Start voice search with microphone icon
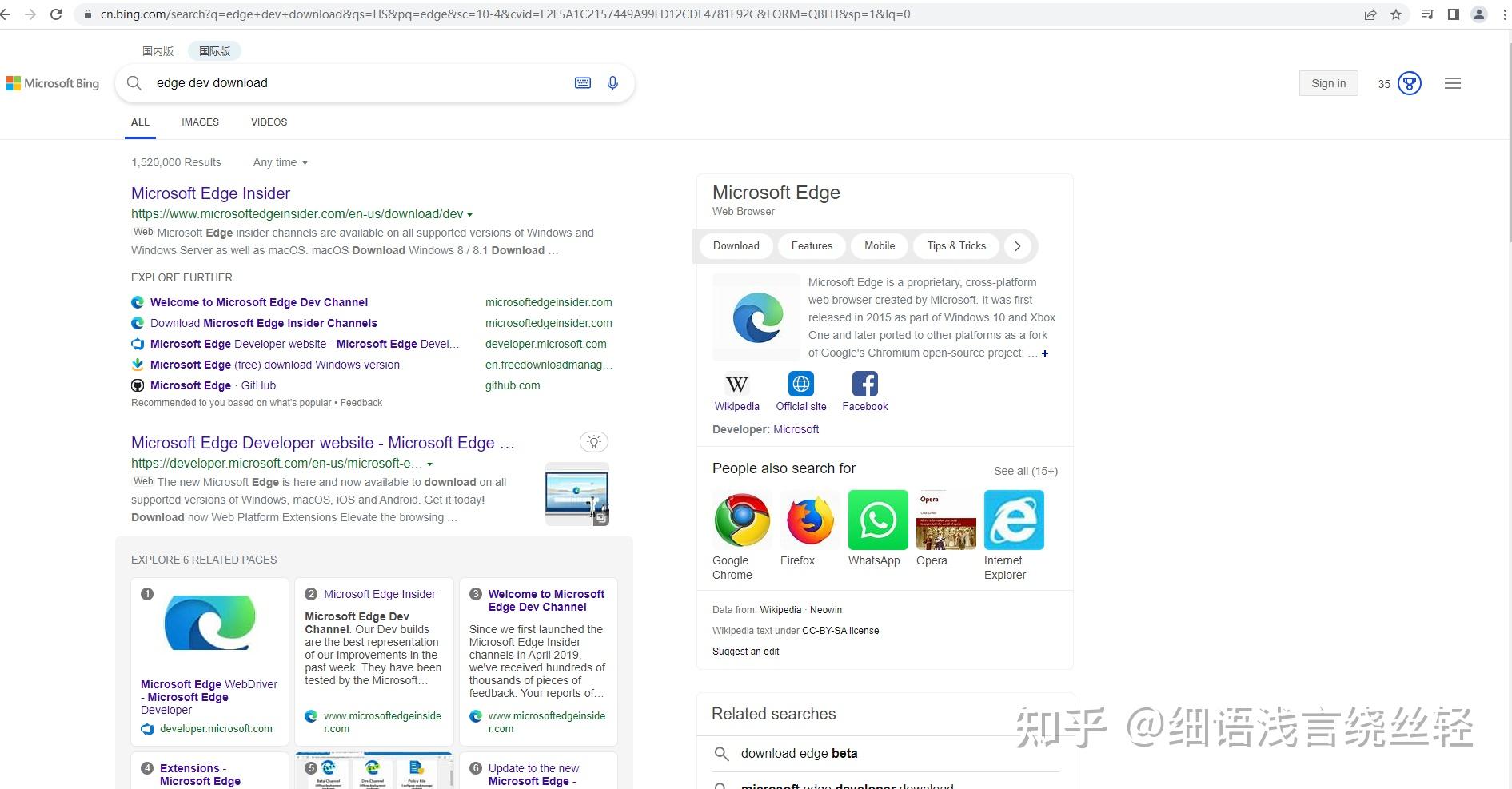 [x=612, y=83]
